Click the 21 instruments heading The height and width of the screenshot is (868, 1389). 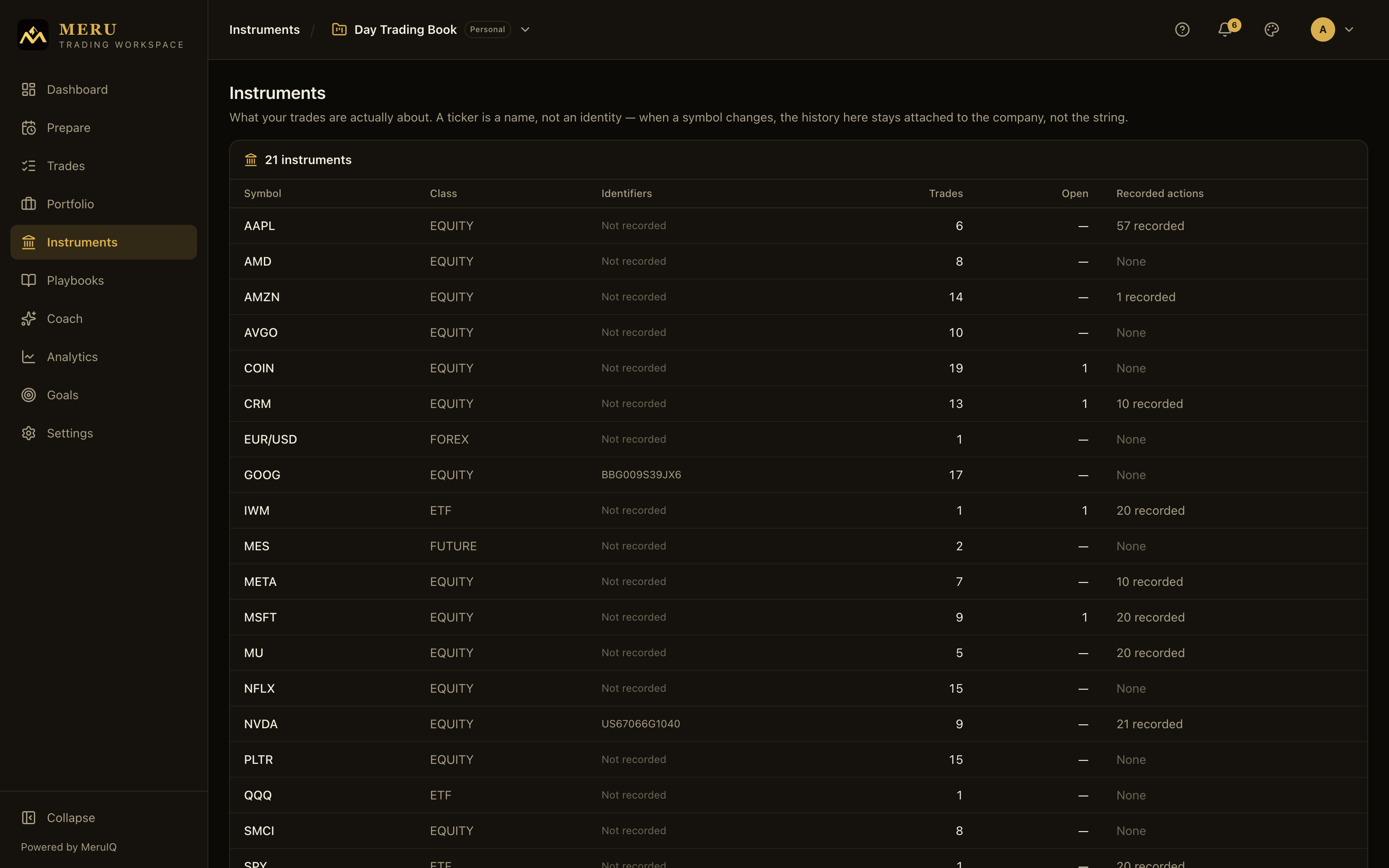tap(308, 160)
